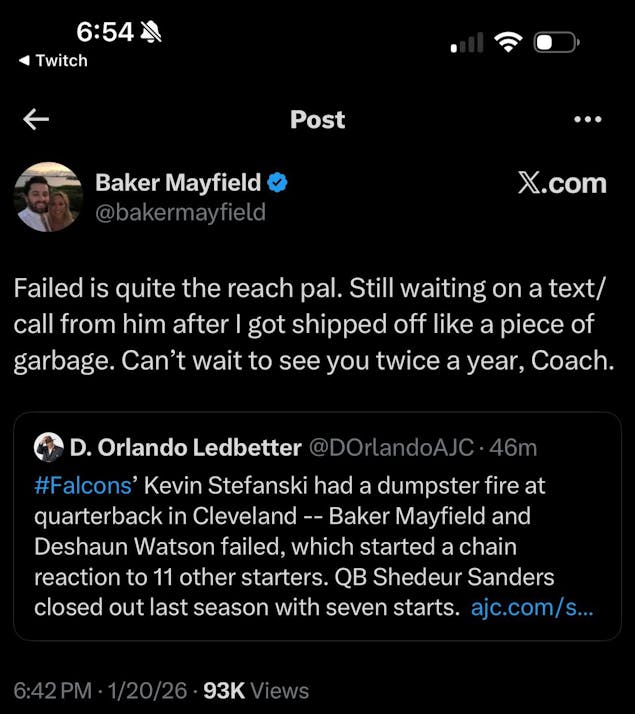Open D. Orlando Ledbetter's small avatar
Viewport: 635px width, 714px height.
49,447
